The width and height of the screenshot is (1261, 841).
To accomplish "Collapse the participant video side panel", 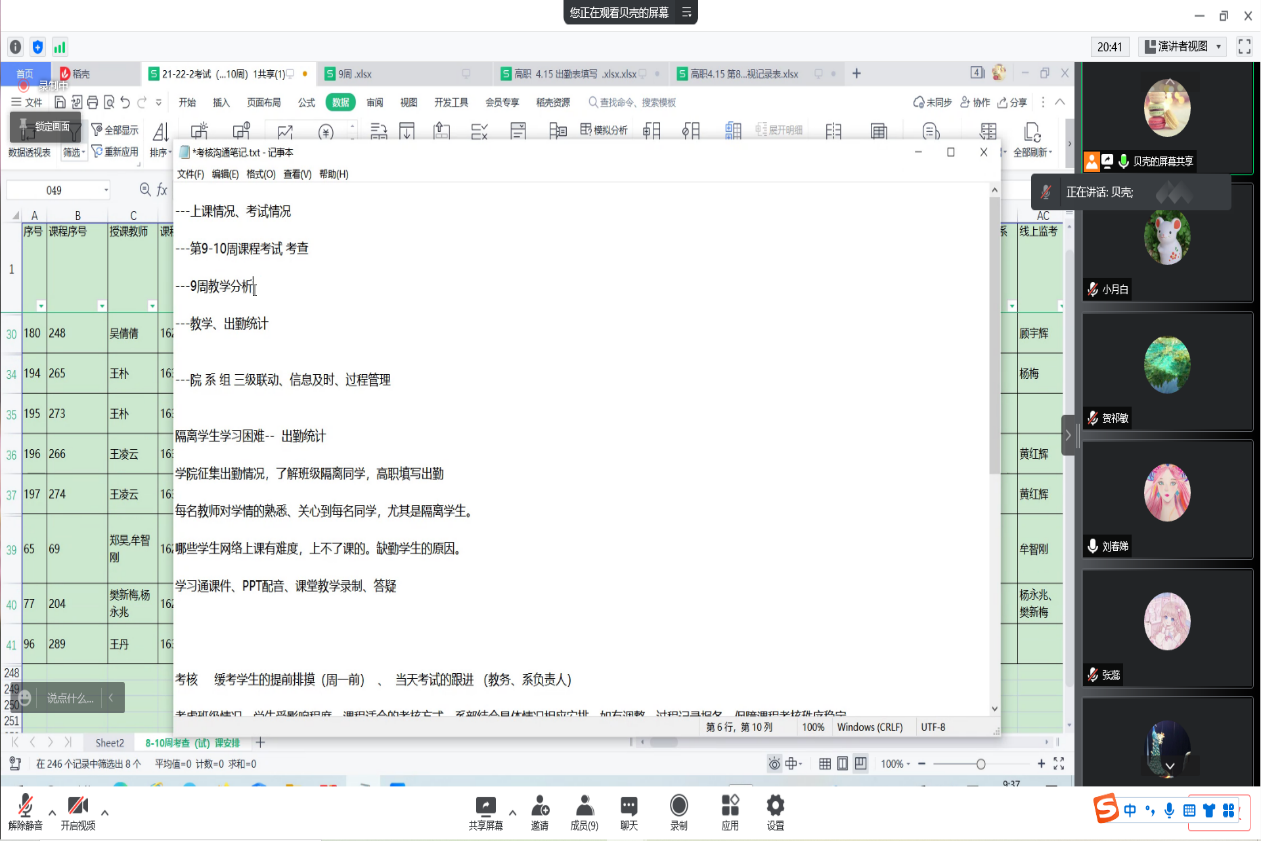I will pyautogui.click(x=1068, y=435).
